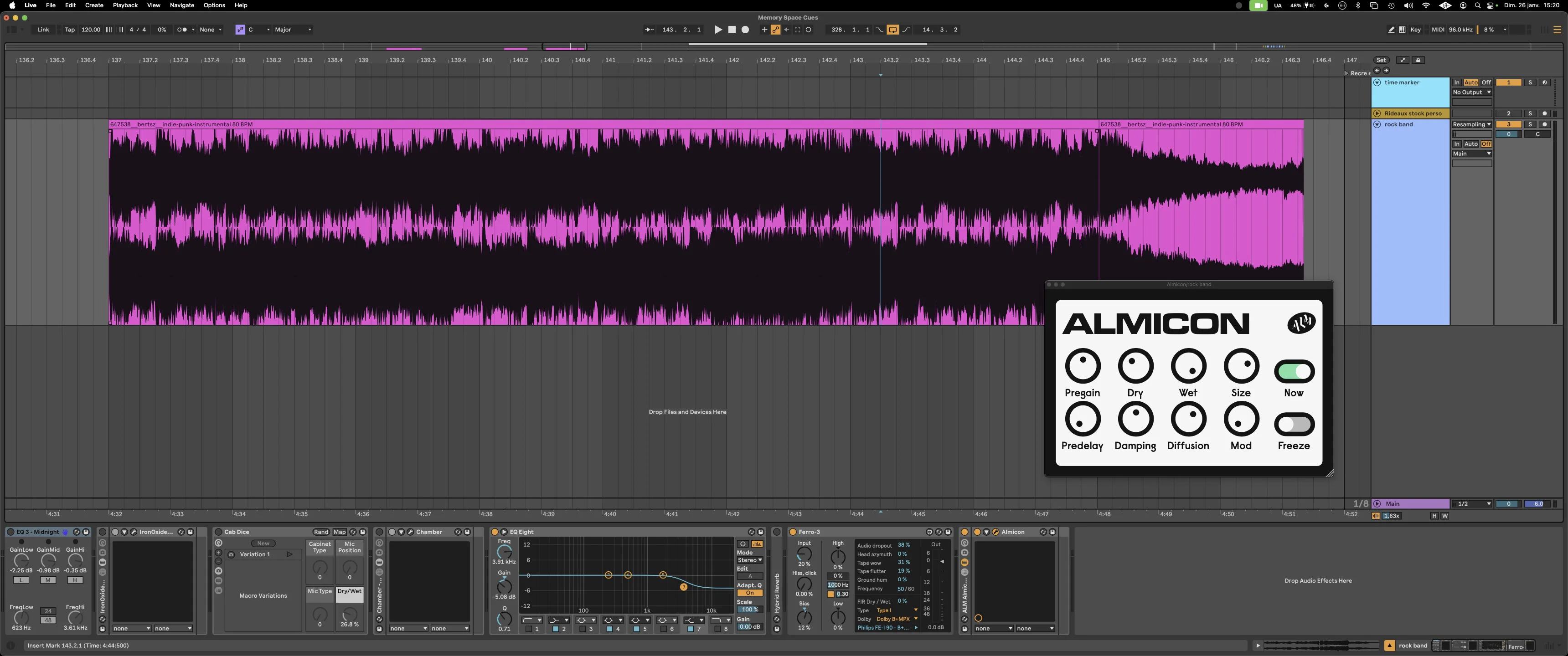Click the tempo field showing 120.00

coord(91,30)
